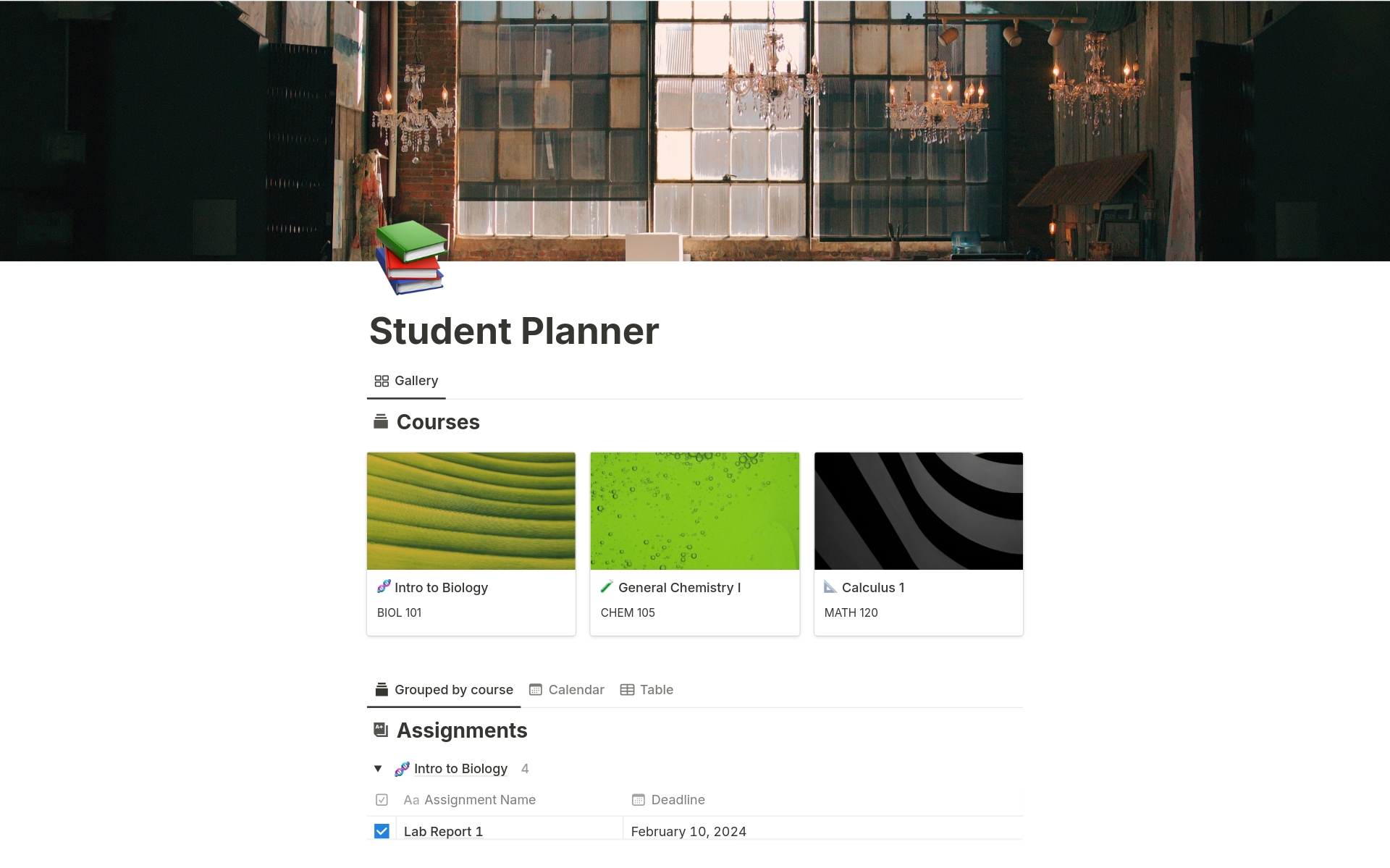The width and height of the screenshot is (1390, 868).
Task: Select the Grouped by course tab
Action: [x=443, y=689]
